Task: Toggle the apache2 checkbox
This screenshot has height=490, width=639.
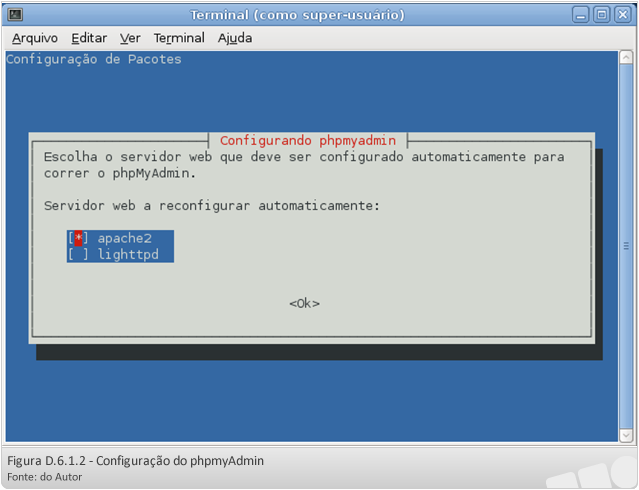Action: pos(78,238)
